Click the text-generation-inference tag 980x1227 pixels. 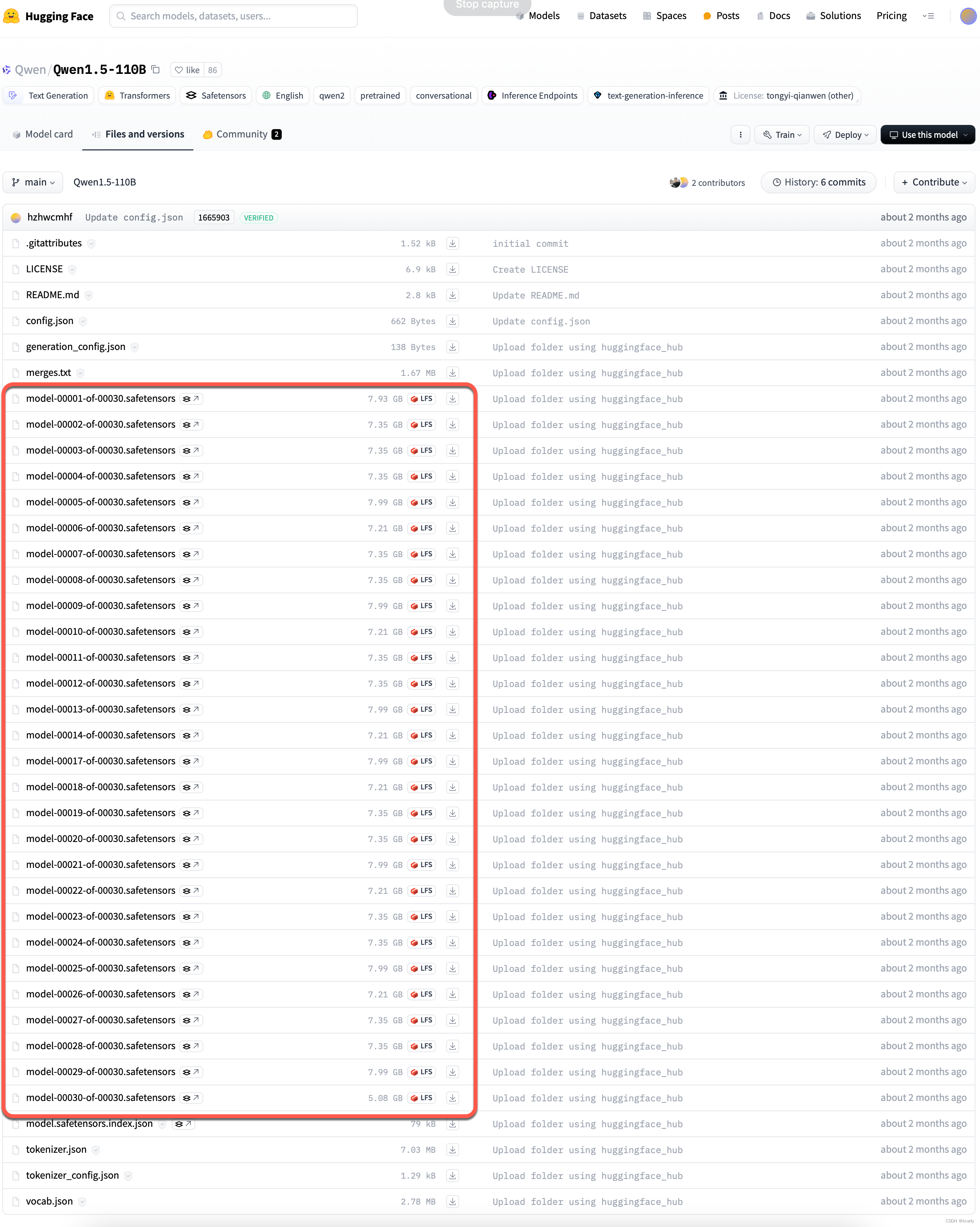pos(648,96)
